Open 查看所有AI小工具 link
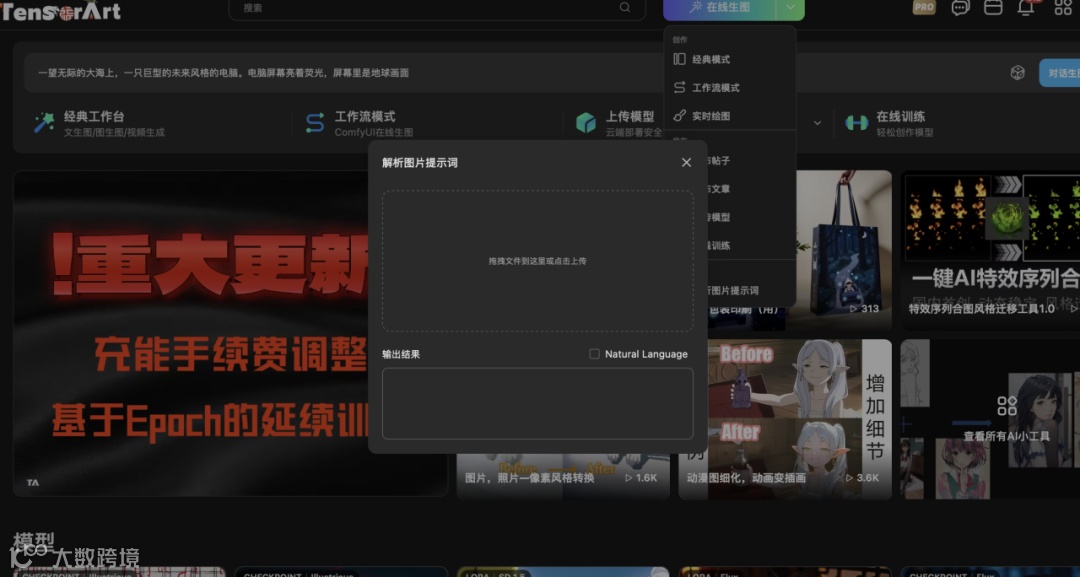 point(1006,437)
